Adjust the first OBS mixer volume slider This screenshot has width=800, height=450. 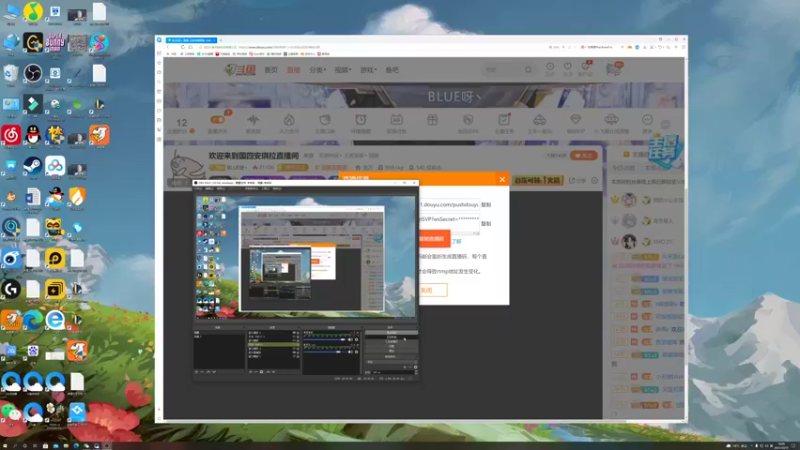point(326,339)
